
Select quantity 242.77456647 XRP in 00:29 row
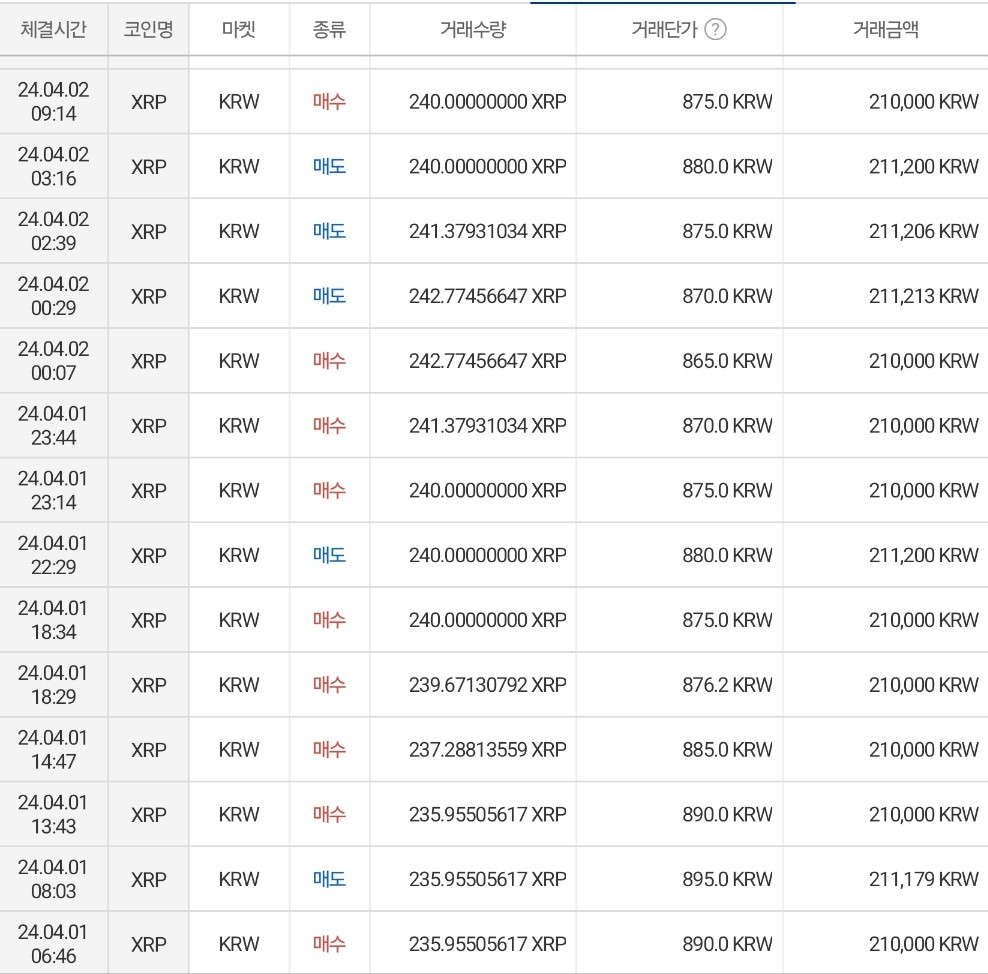coord(488,296)
